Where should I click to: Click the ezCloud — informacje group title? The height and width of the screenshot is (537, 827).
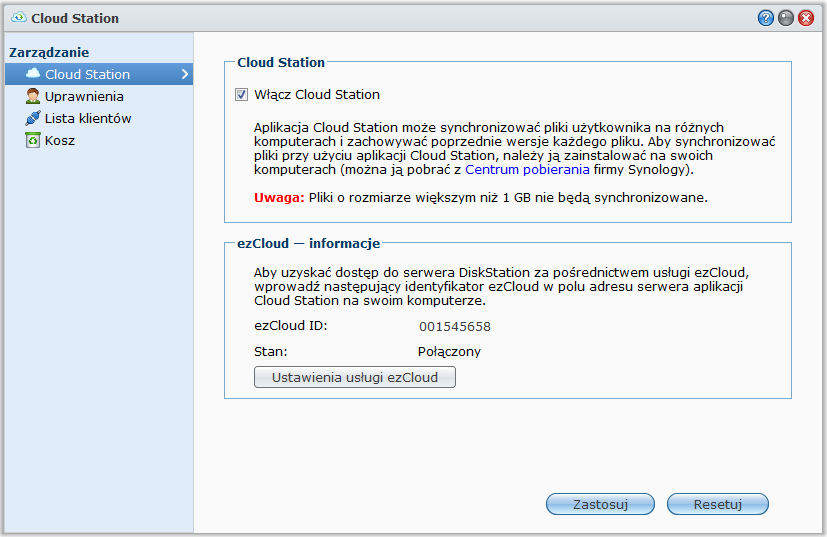309,243
